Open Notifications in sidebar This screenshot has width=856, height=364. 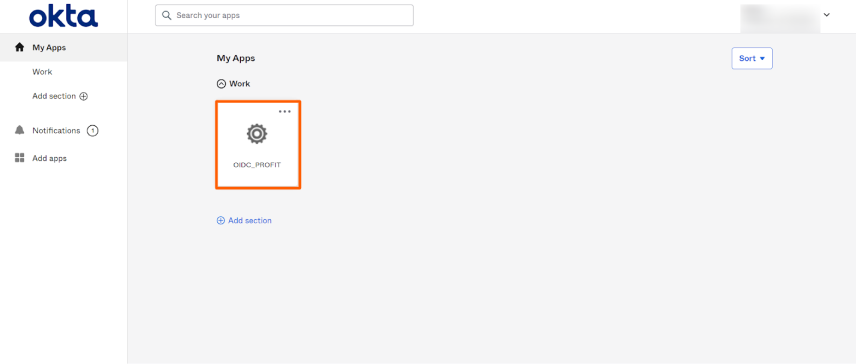[x=56, y=130]
